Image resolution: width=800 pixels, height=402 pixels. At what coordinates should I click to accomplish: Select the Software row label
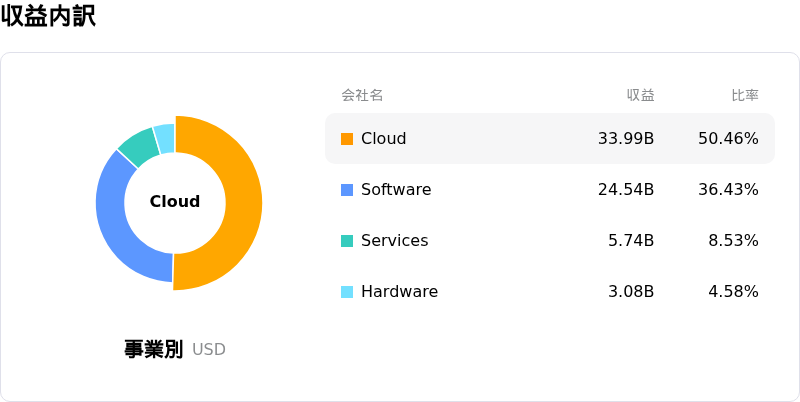396,190
